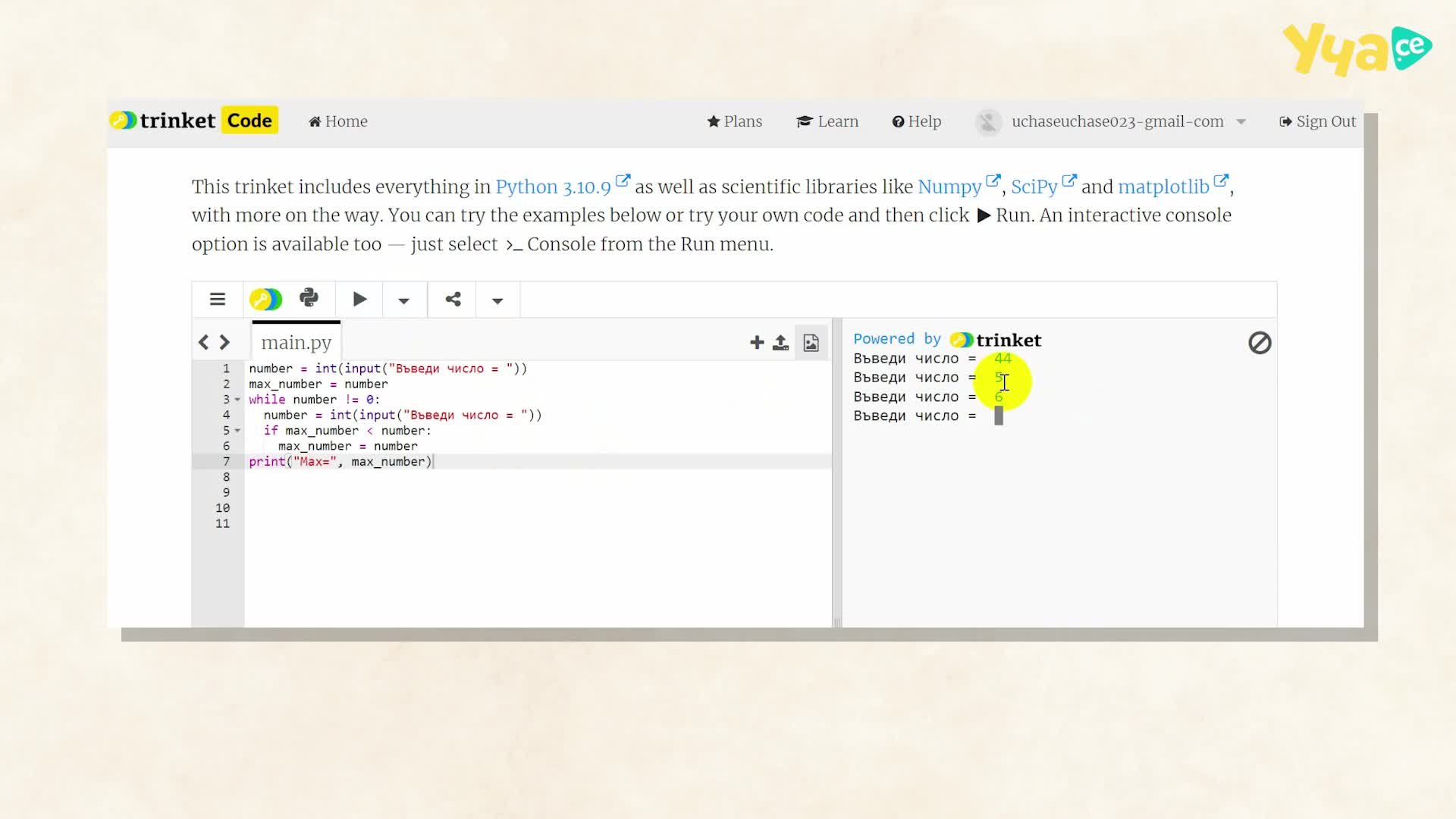
Task: Click on line 7 print statement in editor
Action: click(340, 461)
